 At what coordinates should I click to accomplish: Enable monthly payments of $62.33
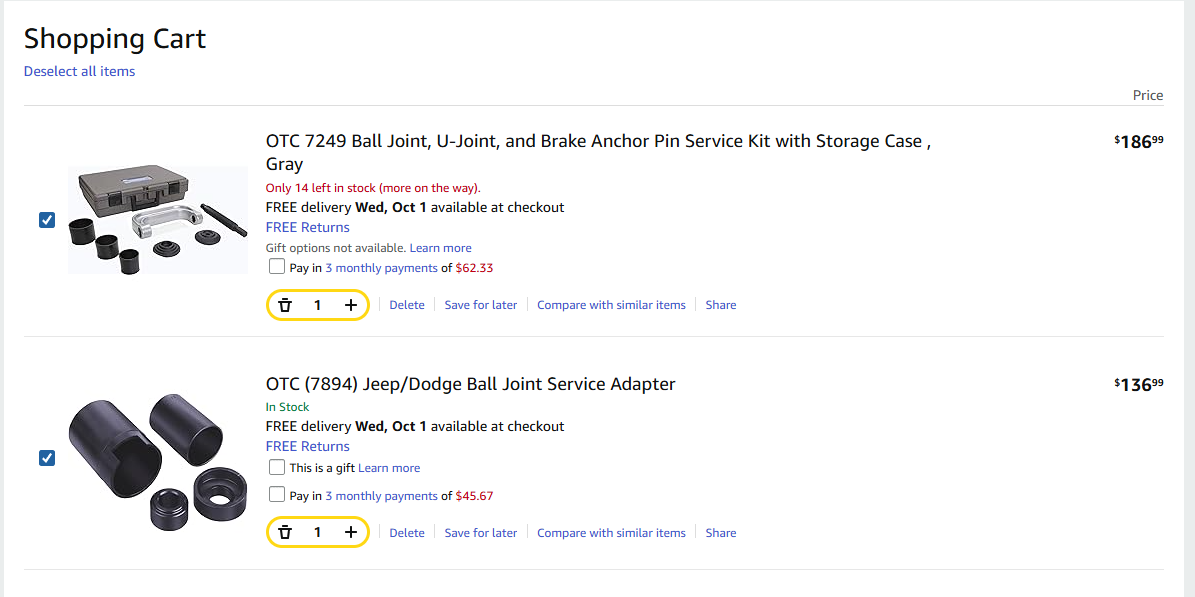point(277,267)
